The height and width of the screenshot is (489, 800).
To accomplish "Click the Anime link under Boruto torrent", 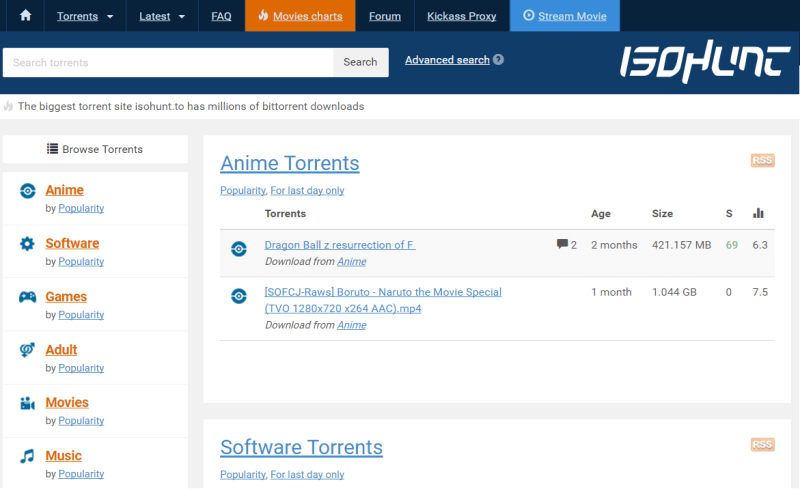I will click(x=352, y=325).
